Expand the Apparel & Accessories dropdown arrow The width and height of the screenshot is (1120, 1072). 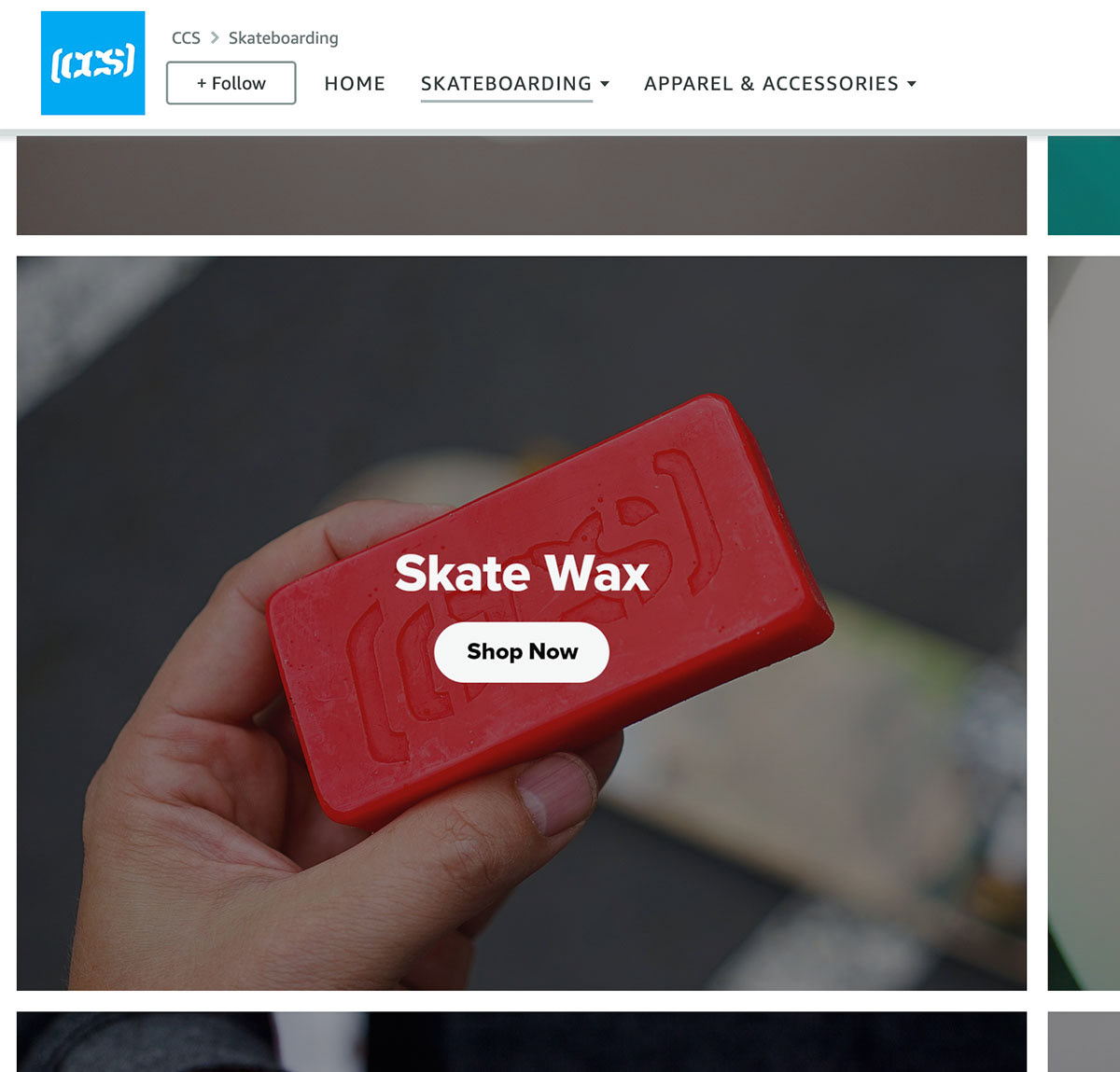click(912, 84)
